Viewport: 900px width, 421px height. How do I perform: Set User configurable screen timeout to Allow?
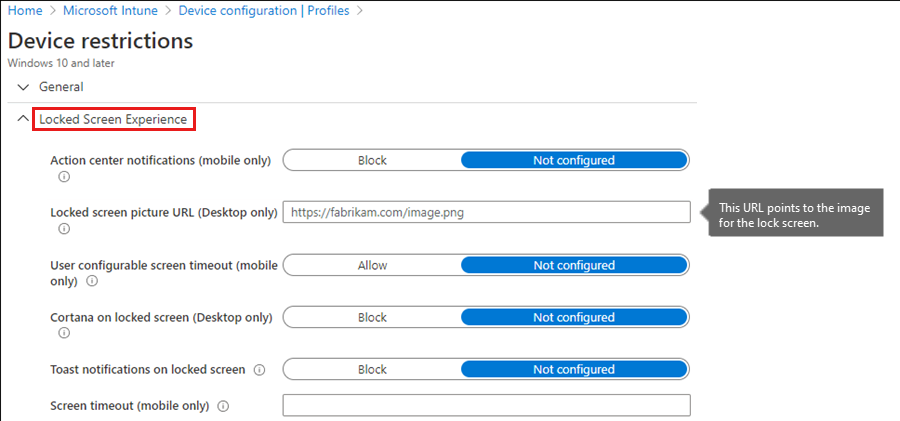[x=372, y=266]
